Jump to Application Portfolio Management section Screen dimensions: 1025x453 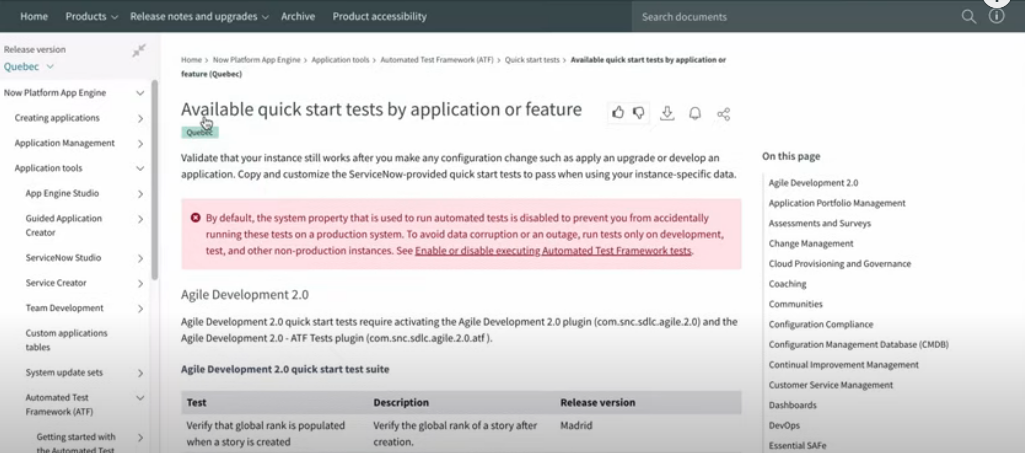tap(837, 203)
